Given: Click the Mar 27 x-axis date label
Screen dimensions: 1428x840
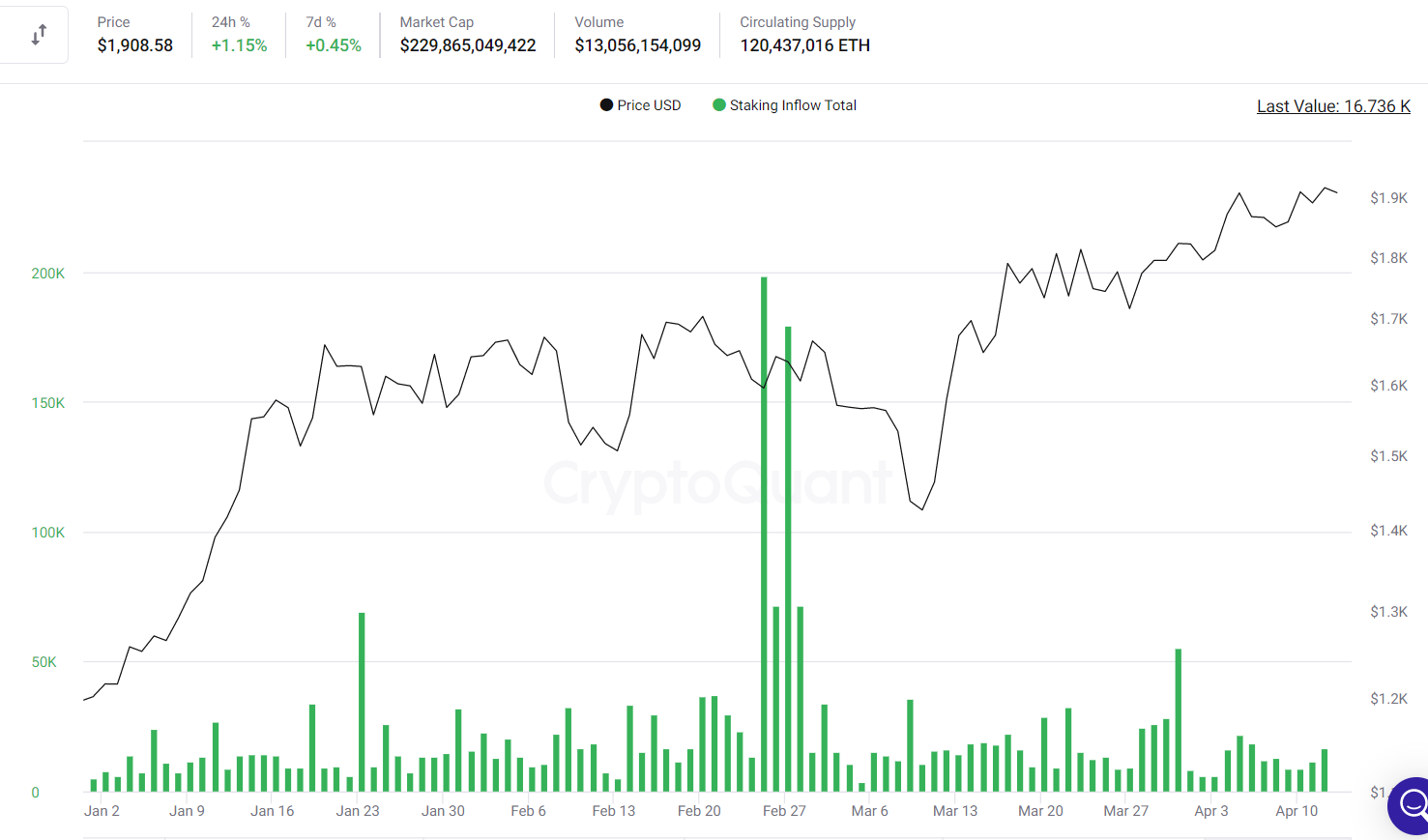Looking at the screenshot, I should click(1126, 811).
